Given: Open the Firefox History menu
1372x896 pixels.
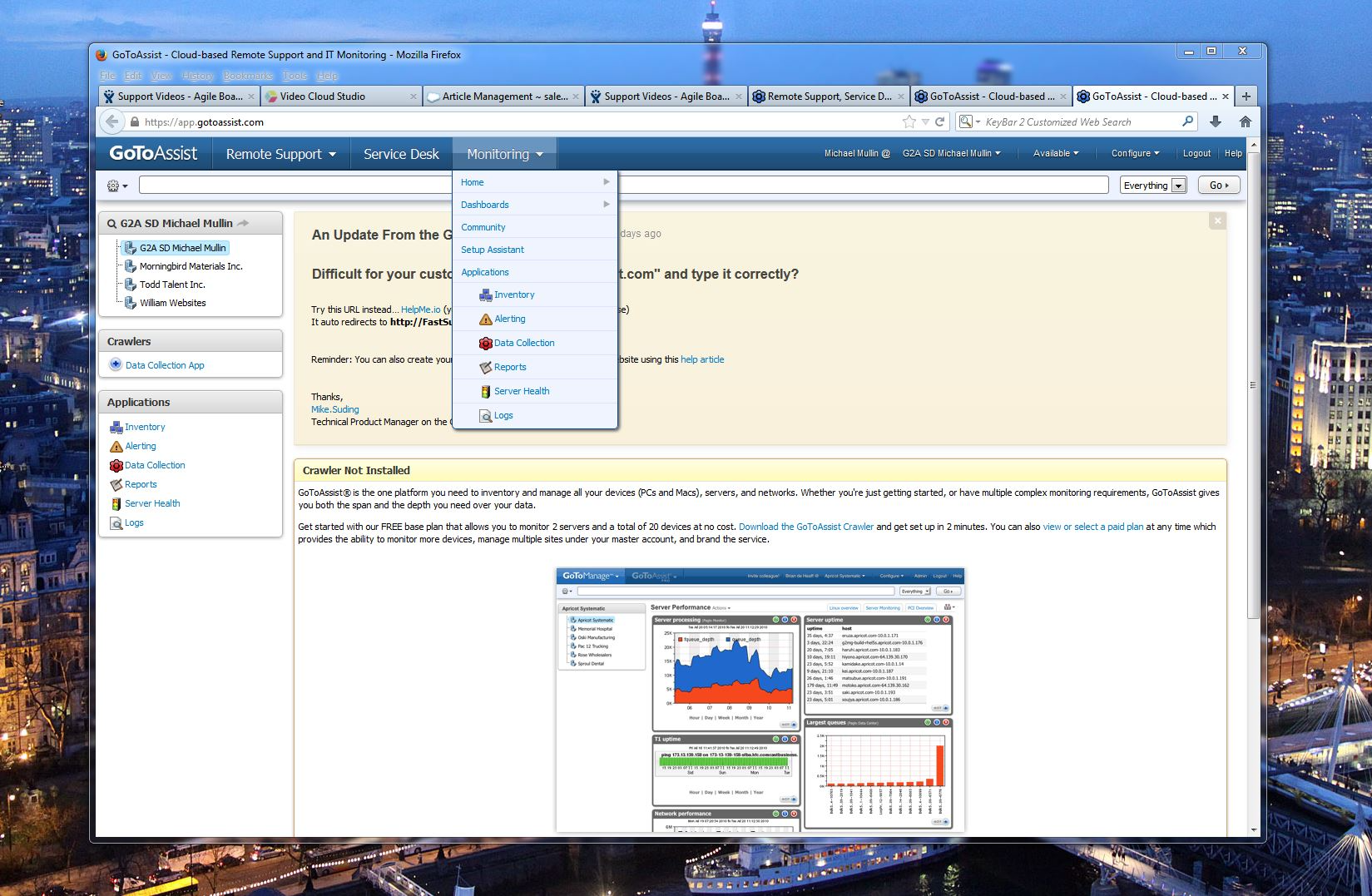Looking at the screenshot, I should (198, 76).
